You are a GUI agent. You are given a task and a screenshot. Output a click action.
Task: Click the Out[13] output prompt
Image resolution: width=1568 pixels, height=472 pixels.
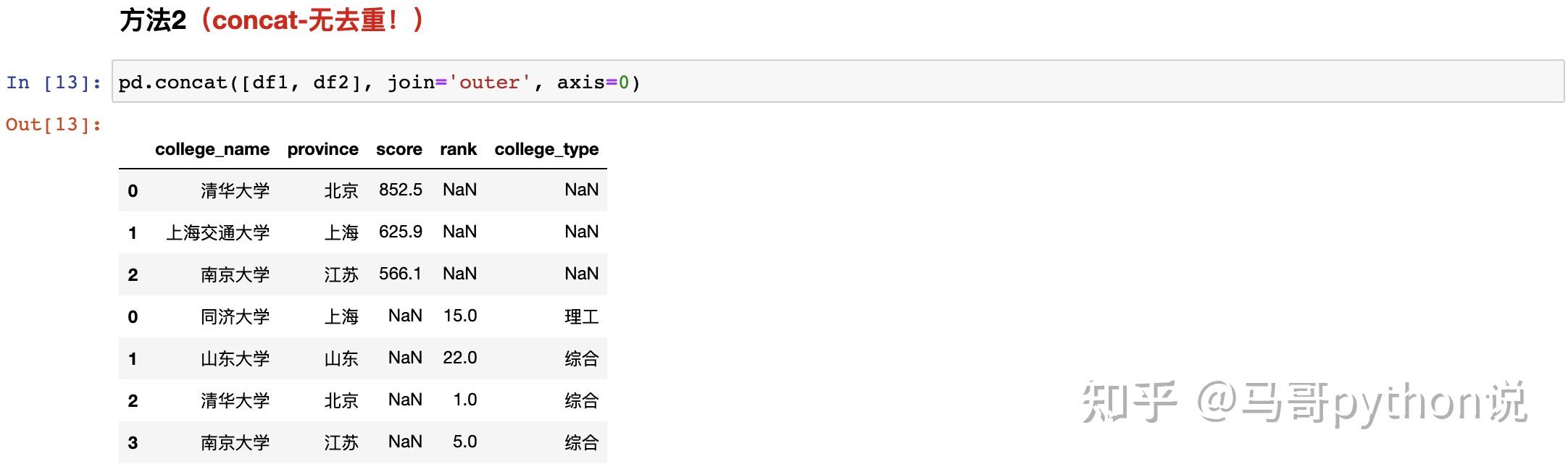point(53,125)
